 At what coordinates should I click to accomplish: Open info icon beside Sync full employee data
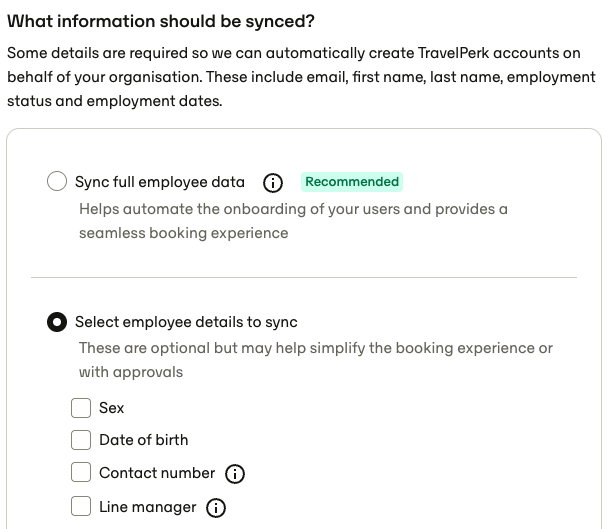point(273,183)
